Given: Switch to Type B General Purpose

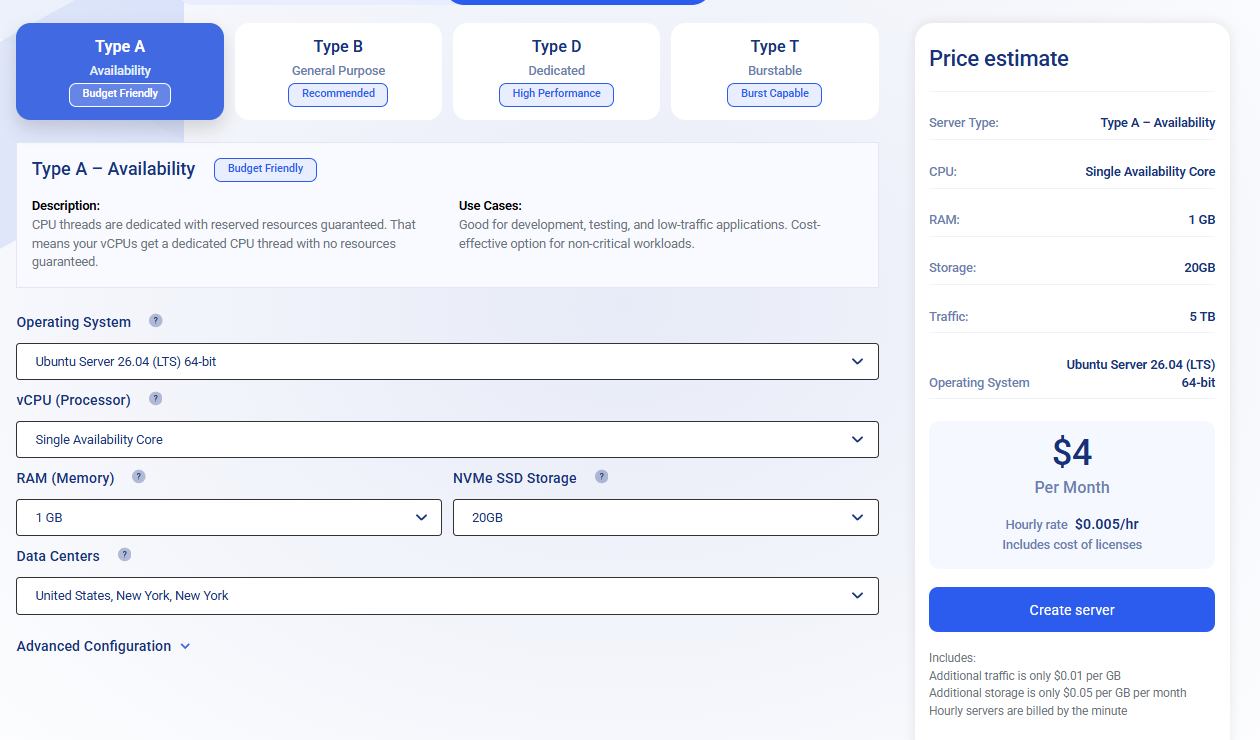Looking at the screenshot, I should click(x=338, y=71).
